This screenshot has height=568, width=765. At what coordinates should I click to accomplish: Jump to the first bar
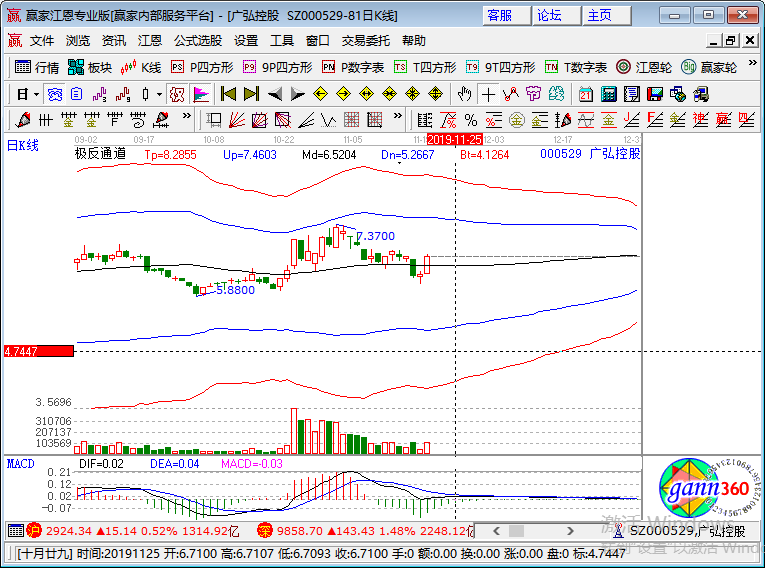click(228, 94)
